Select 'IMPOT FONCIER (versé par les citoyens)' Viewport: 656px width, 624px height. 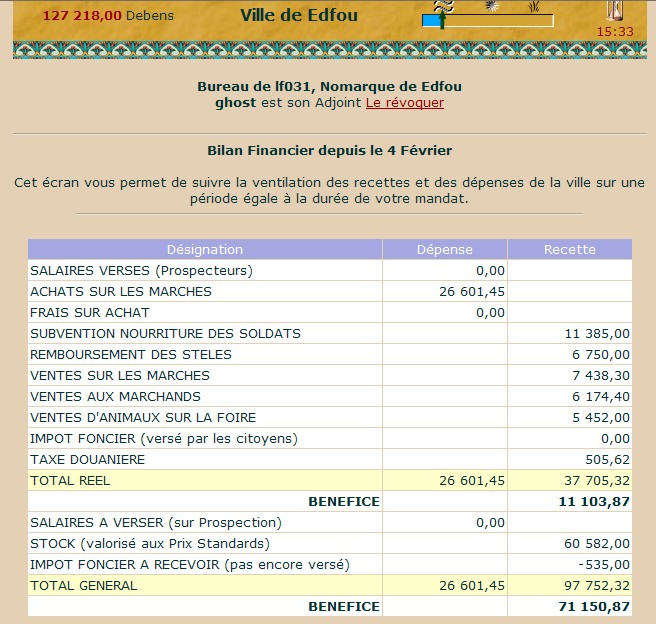[164, 438]
